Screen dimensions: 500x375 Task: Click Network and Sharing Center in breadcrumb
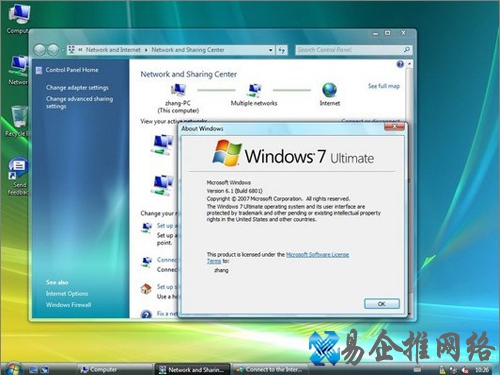188,50
